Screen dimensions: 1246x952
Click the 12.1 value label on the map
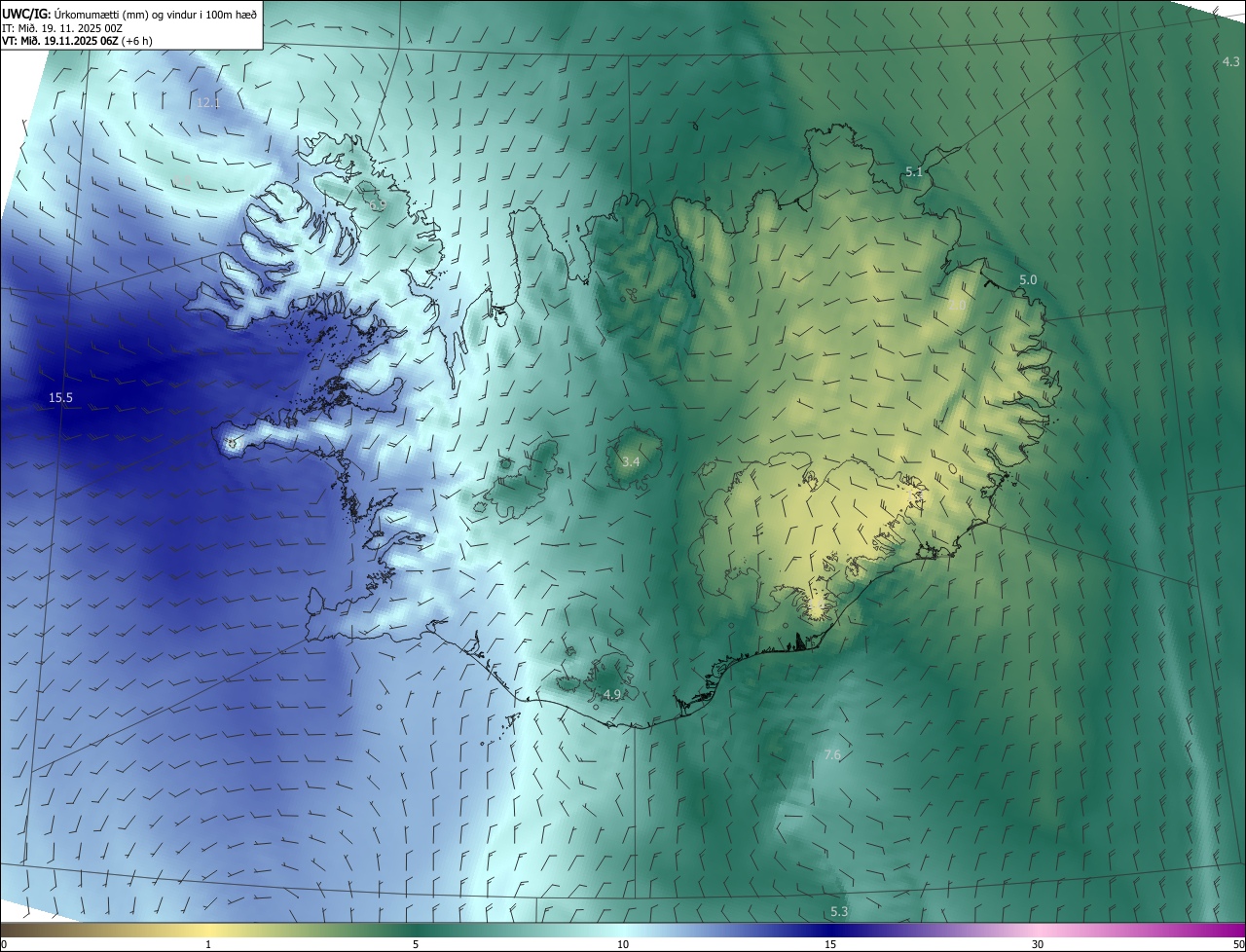click(208, 102)
